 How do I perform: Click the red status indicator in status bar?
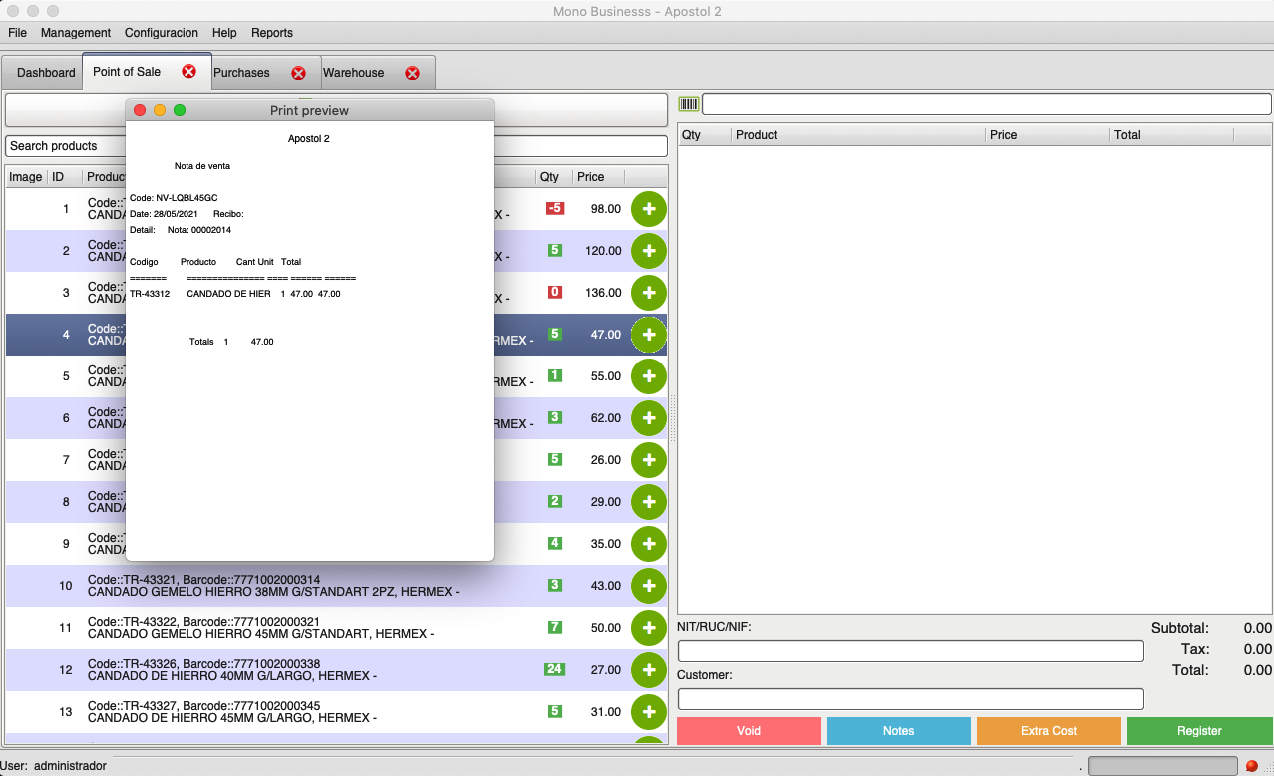click(1251, 766)
